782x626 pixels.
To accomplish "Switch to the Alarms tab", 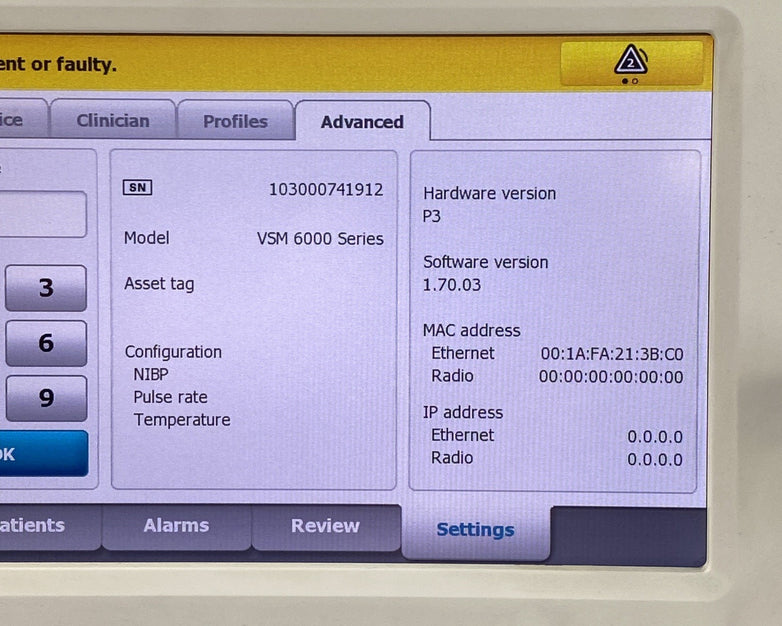I will [176, 526].
